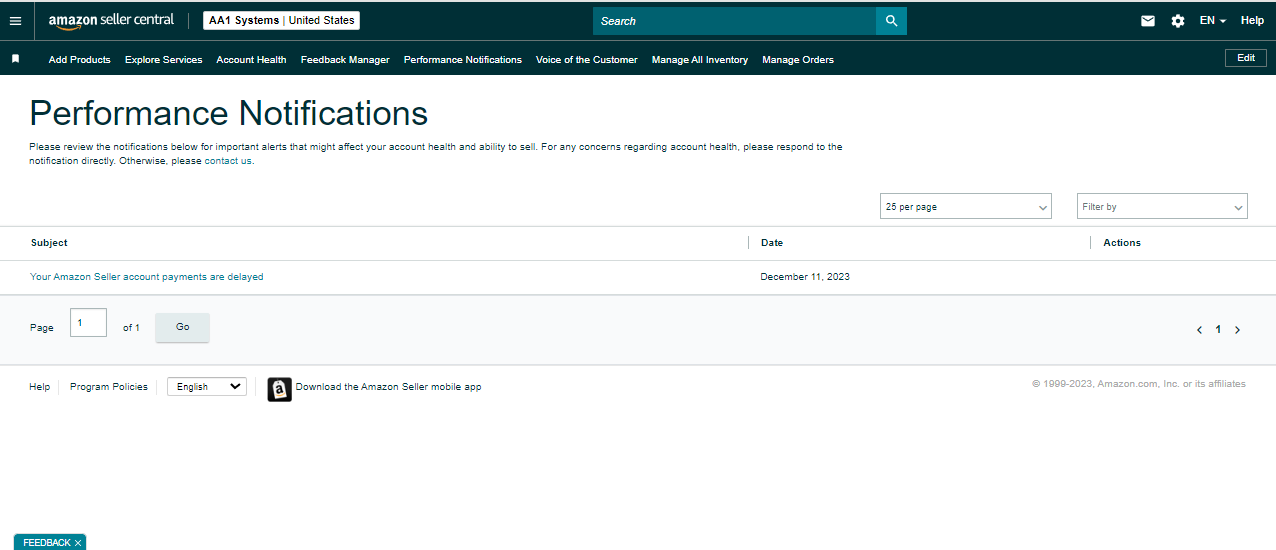Image resolution: width=1276 pixels, height=550 pixels.
Task: Click Download the Amazon Seller mobile app
Action: 388,387
